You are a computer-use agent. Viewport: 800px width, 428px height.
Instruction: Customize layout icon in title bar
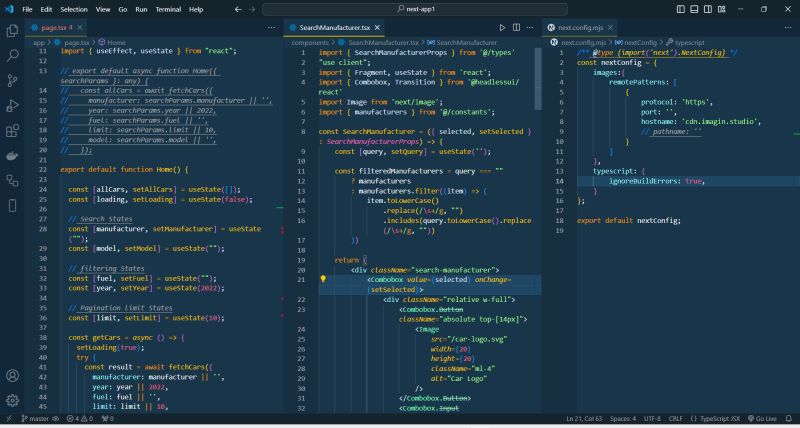point(722,9)
